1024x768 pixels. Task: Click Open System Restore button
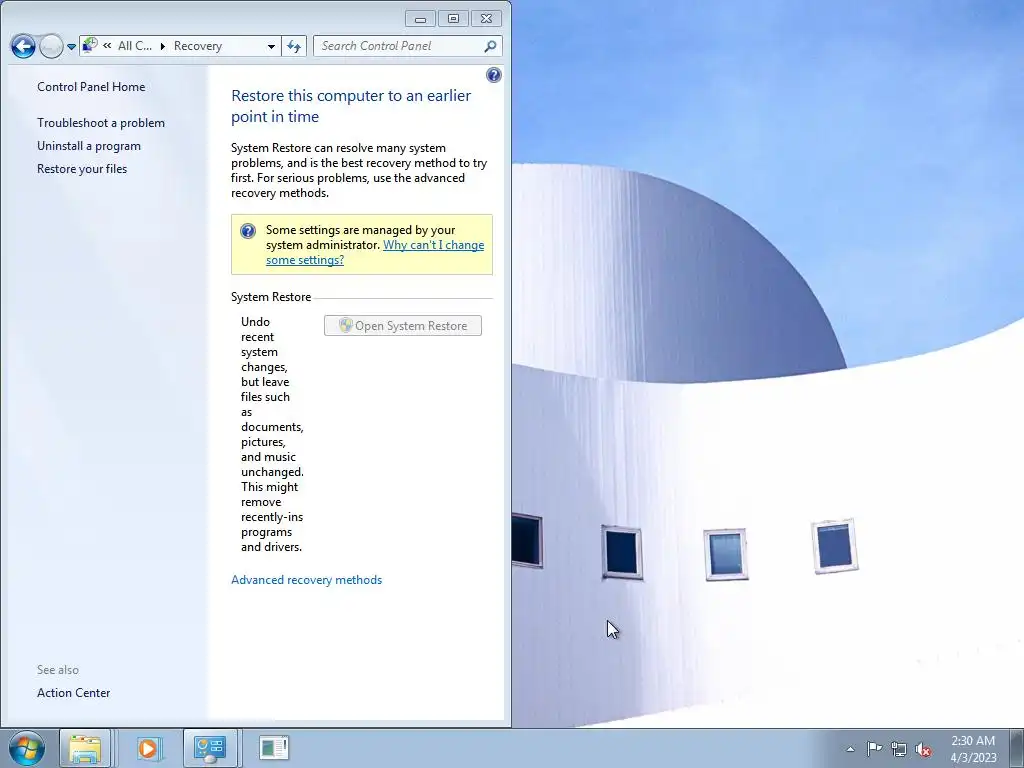tap(403, 326)
